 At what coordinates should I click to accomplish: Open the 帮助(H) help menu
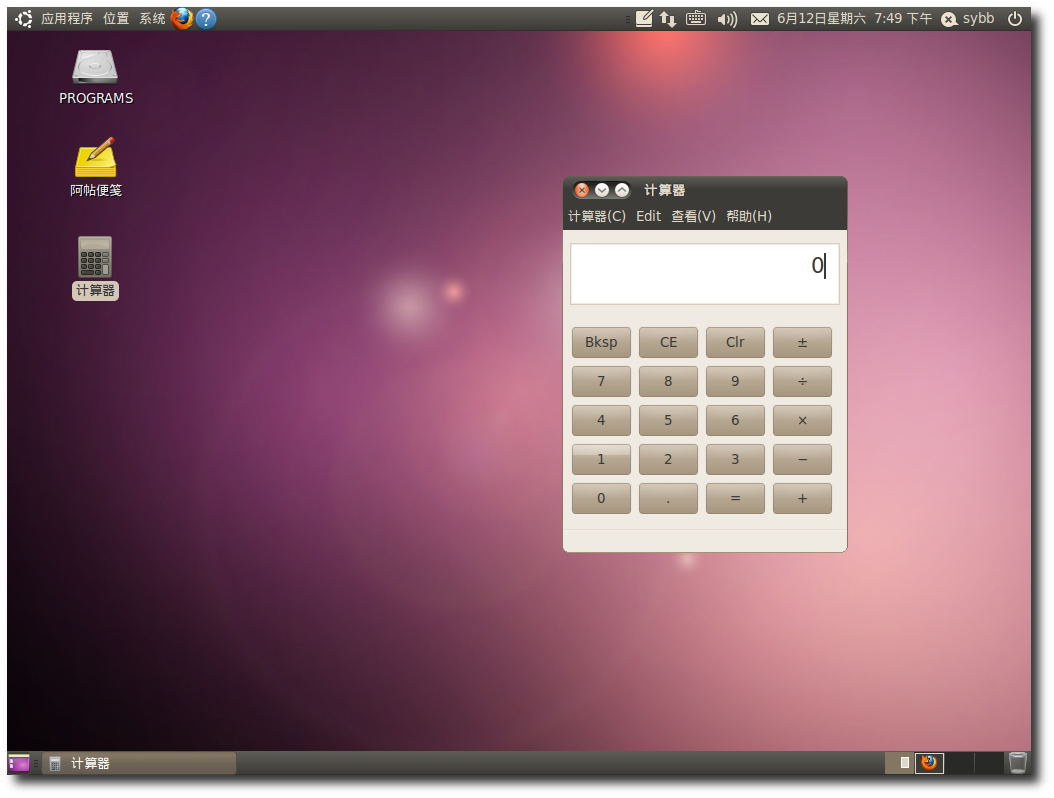tap(749, 216)
